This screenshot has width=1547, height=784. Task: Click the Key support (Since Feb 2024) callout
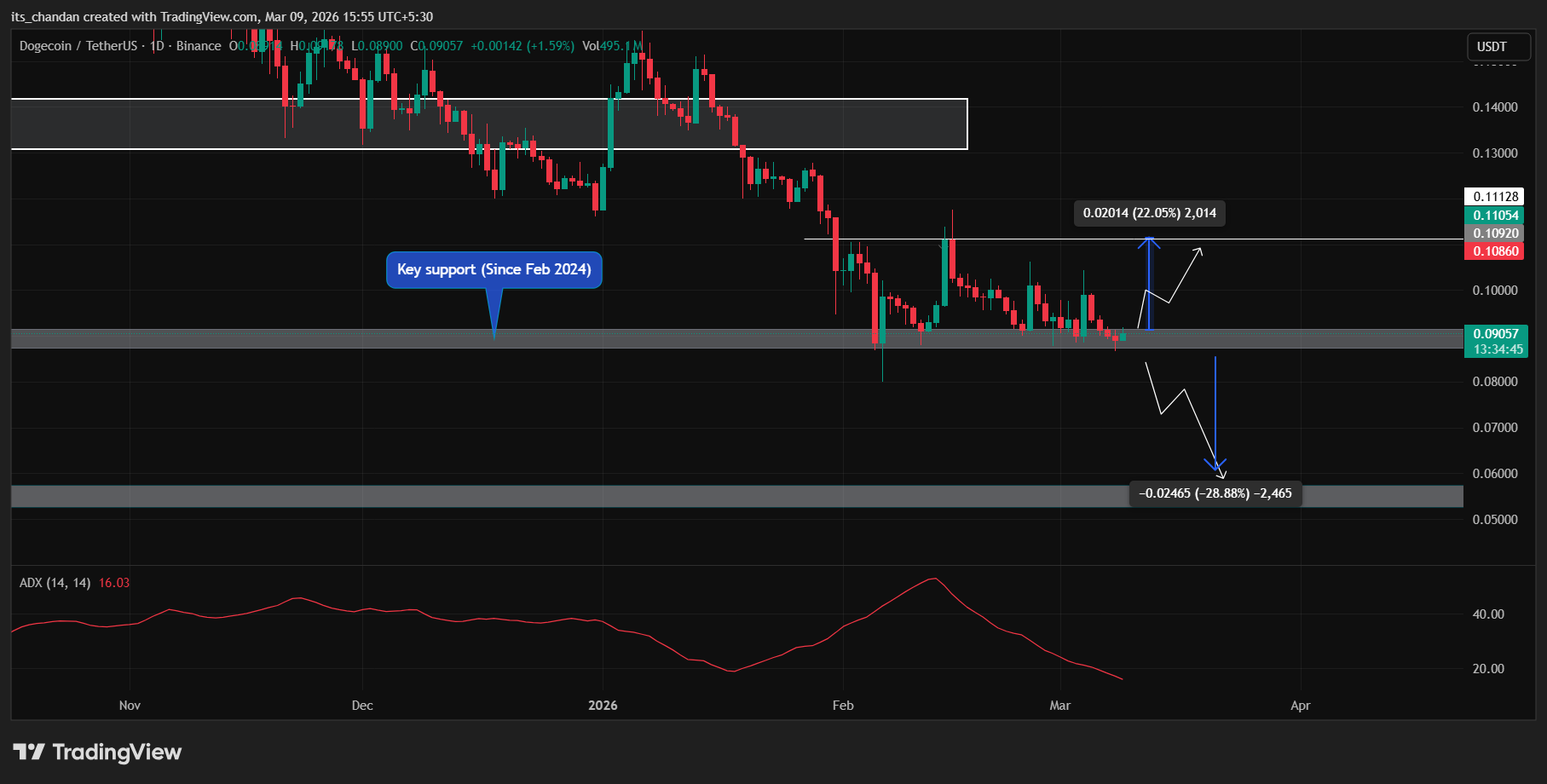pyautogui.click(x=494, y=269)
